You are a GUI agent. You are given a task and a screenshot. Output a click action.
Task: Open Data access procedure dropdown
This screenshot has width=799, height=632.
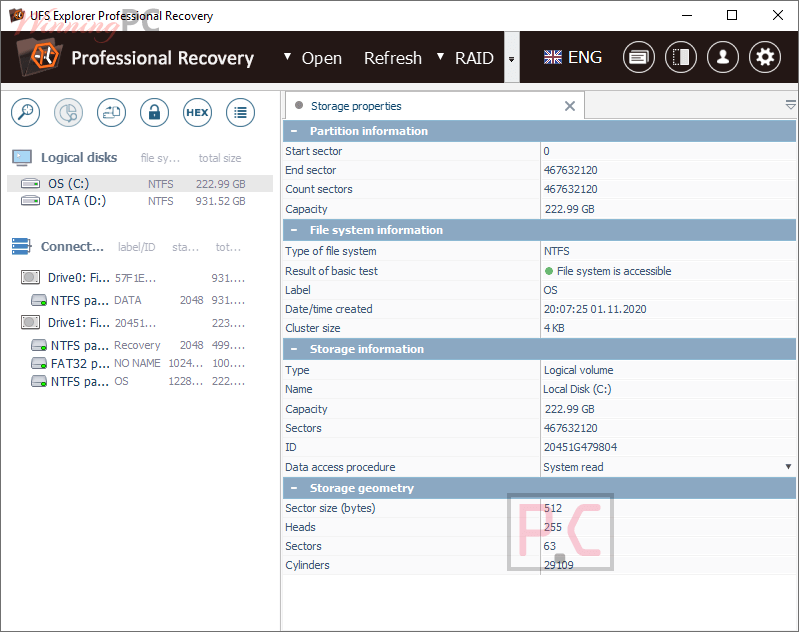click(x=788, y=466)
